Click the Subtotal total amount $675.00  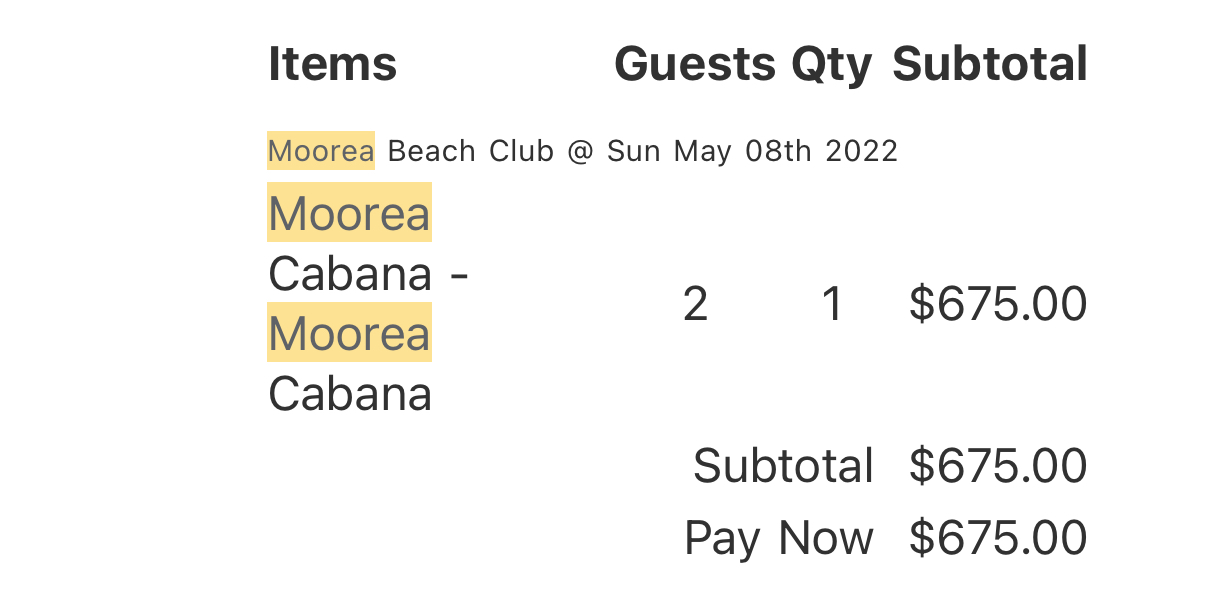click(x=997, y=466)
